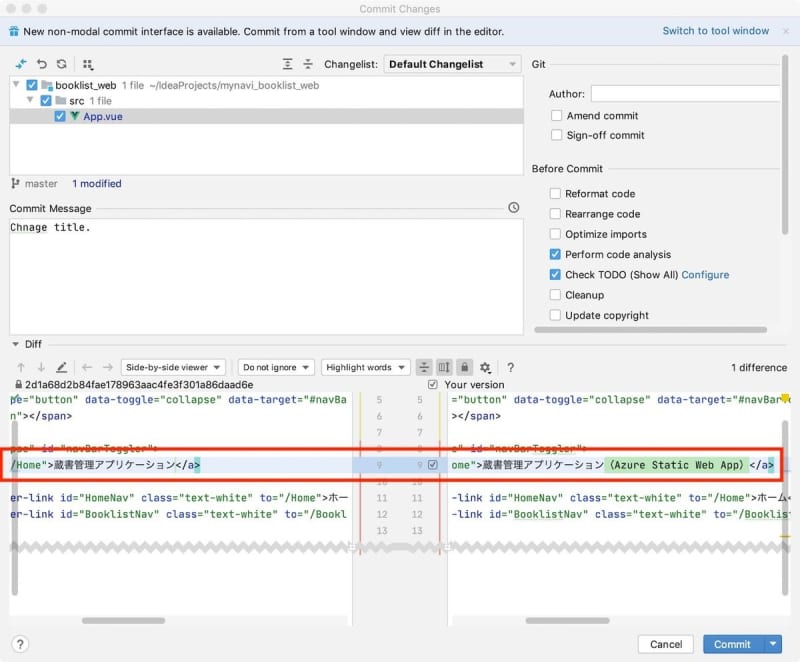
Task: Click the Show Diff icon in changes toolbar
Action: click(21, 64)
